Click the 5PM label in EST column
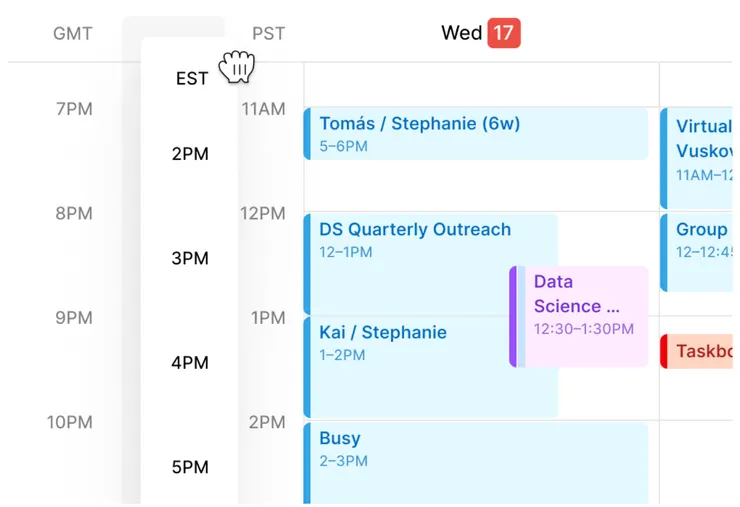 click(x=190, y=467)
